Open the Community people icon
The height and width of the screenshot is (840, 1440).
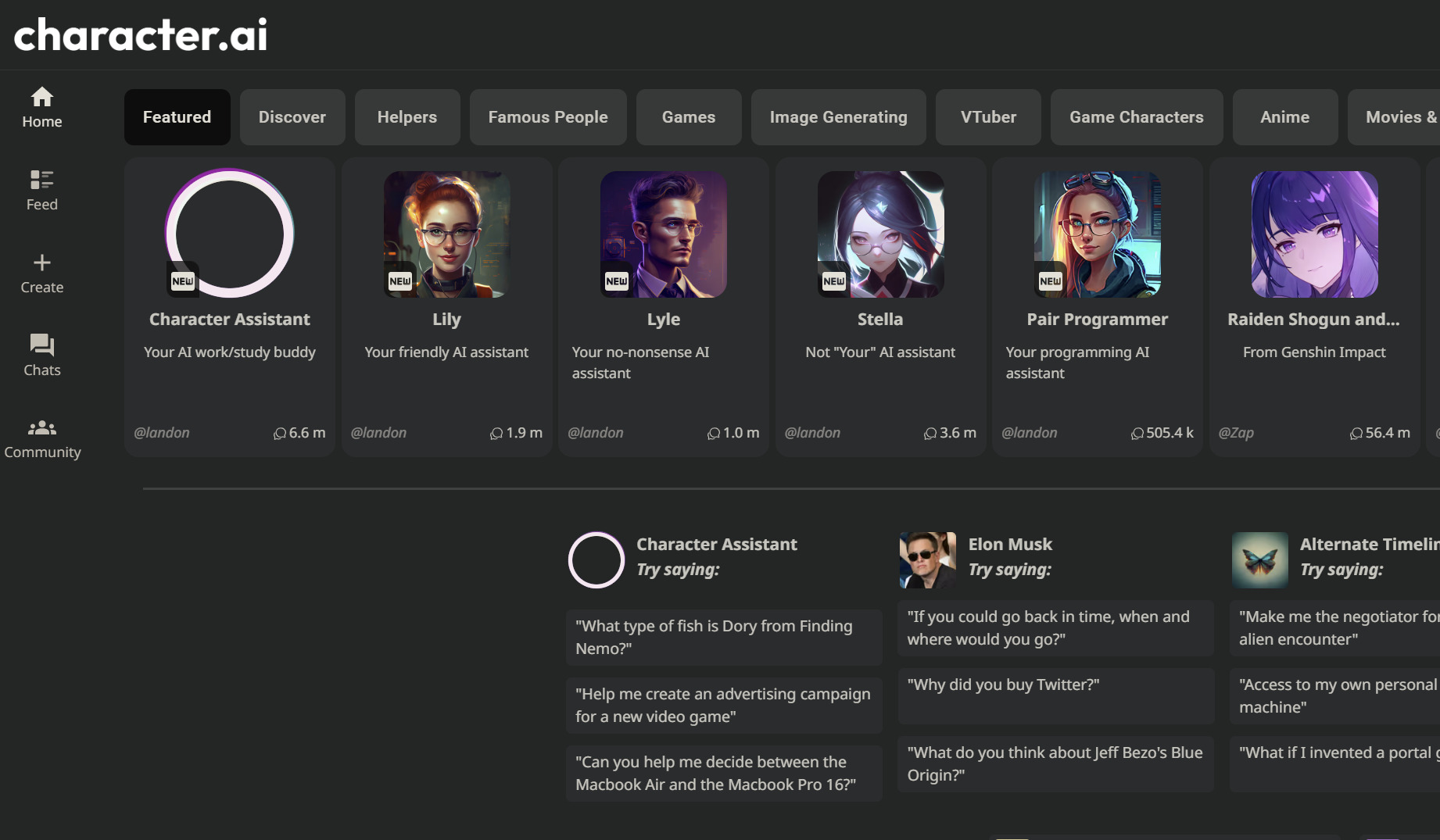tap(42, 428)
